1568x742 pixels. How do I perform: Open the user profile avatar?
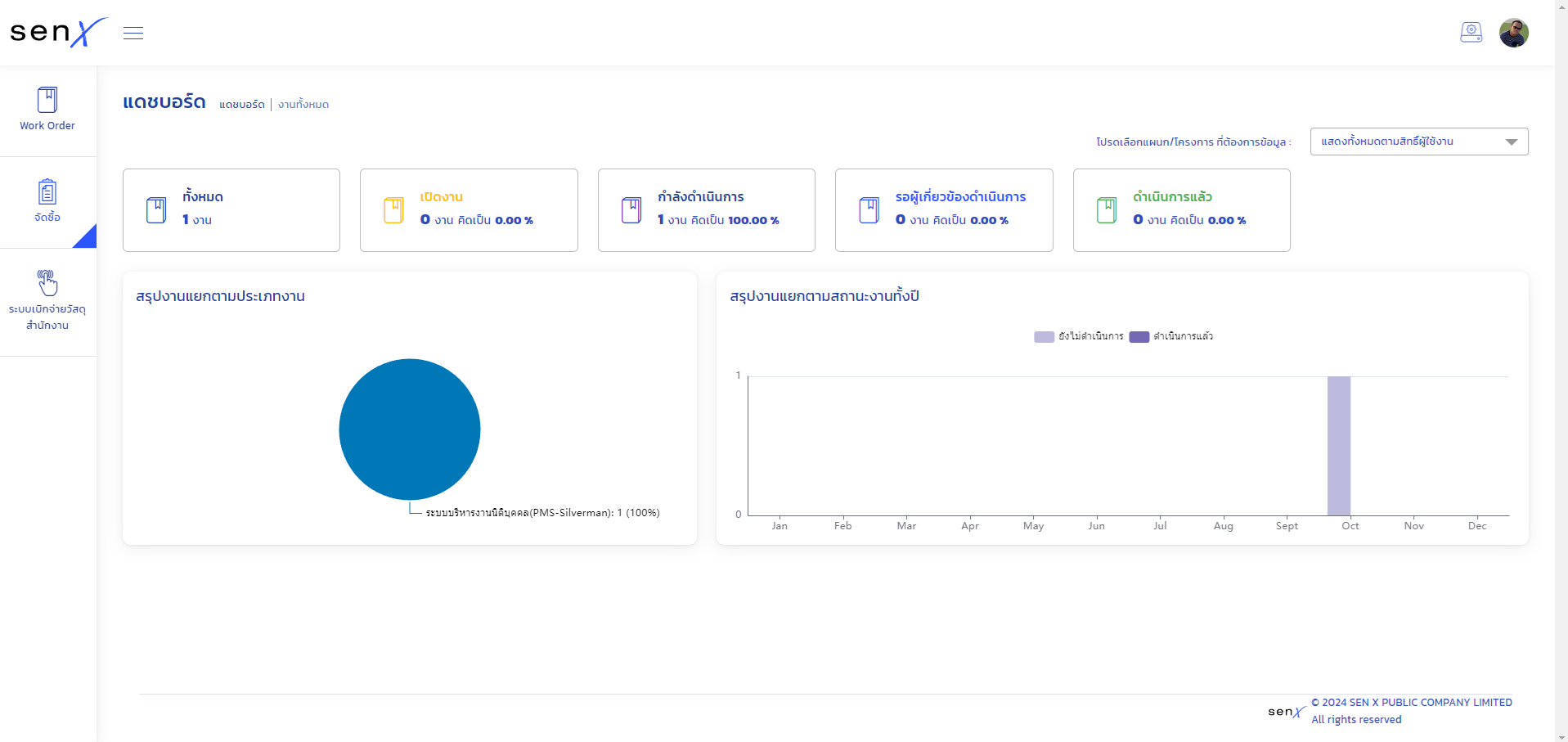pyautogui.click(x=1513, y=33)
